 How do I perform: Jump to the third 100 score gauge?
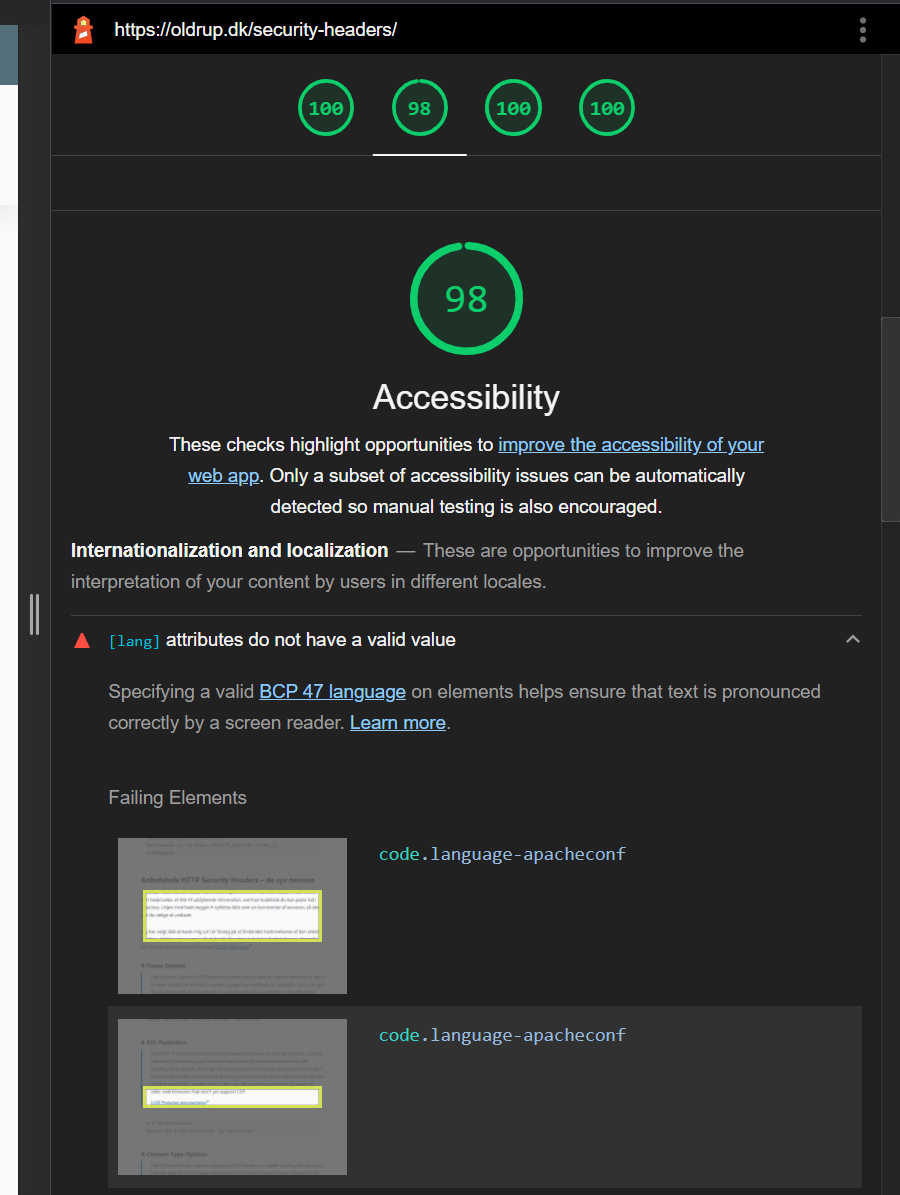click(514, 108)
